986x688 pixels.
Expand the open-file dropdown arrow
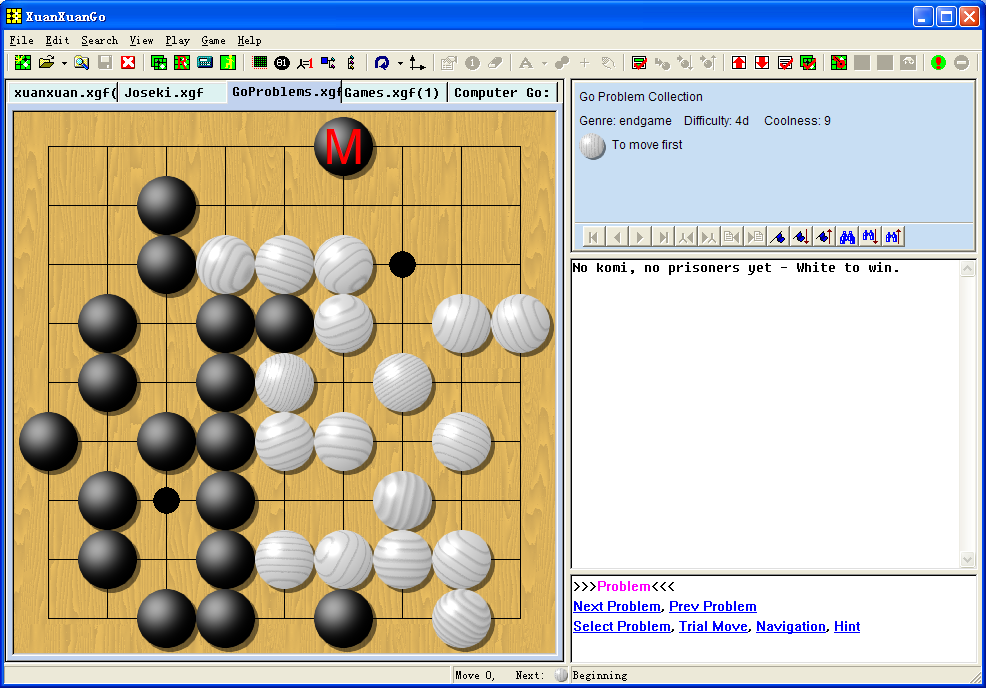click(x=64, y=63)
